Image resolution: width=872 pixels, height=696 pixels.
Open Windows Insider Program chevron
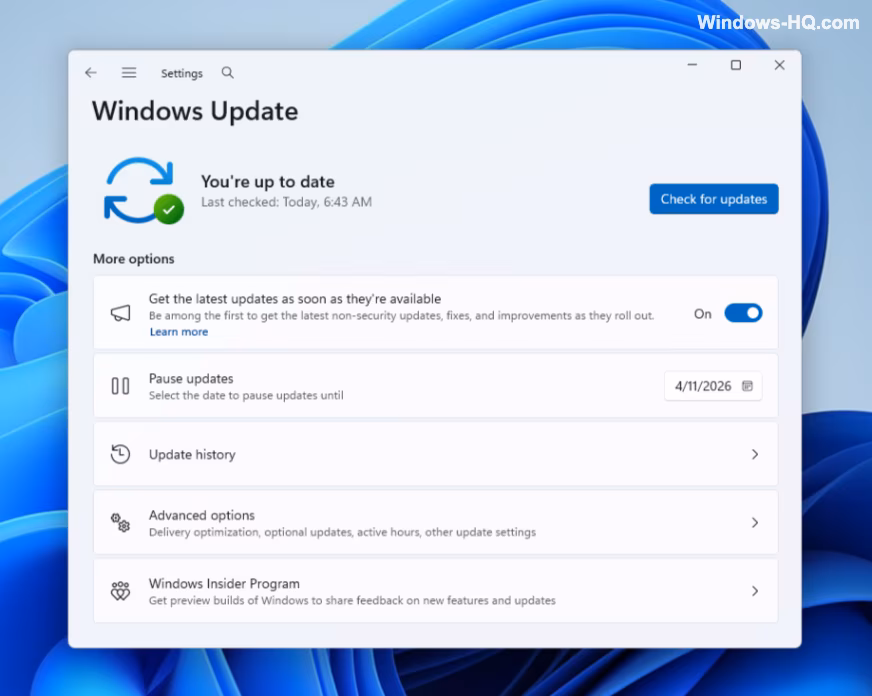(755, 591)
